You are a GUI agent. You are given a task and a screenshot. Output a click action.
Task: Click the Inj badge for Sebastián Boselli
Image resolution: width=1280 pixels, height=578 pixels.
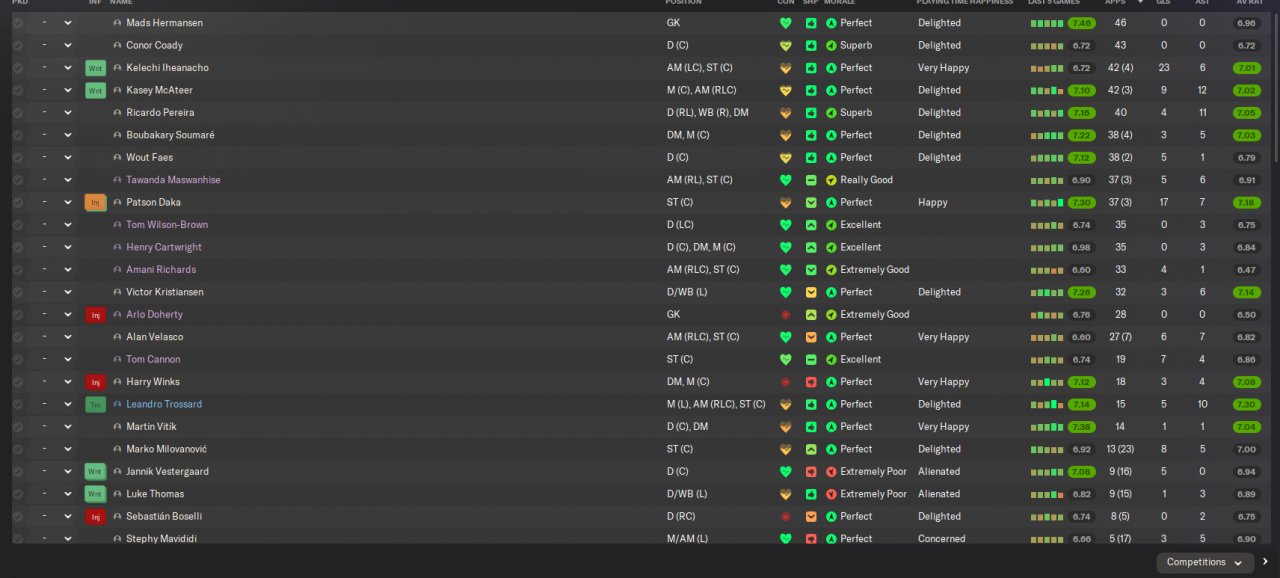tap(95, 516)
